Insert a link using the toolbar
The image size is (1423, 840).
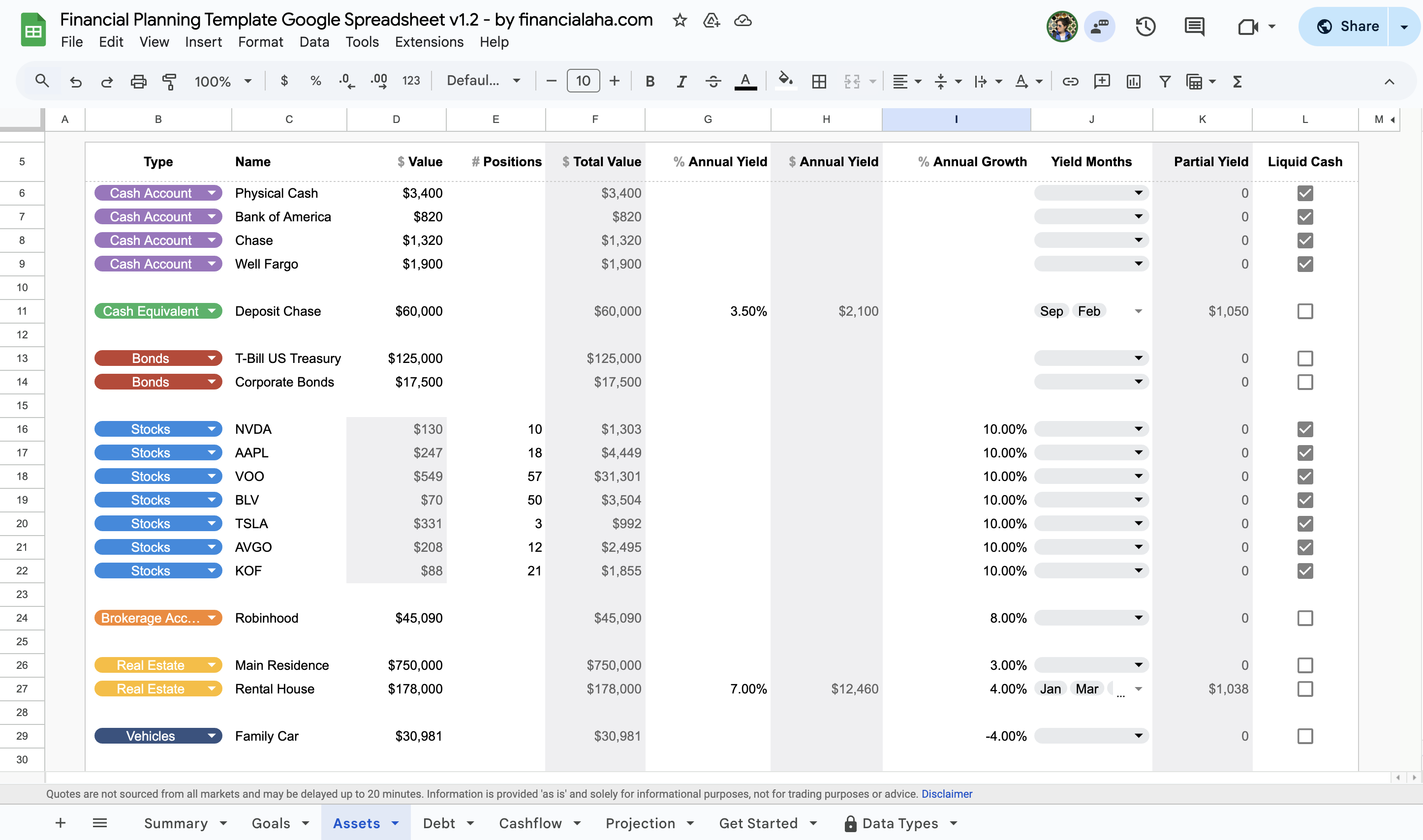(1070, 82)
